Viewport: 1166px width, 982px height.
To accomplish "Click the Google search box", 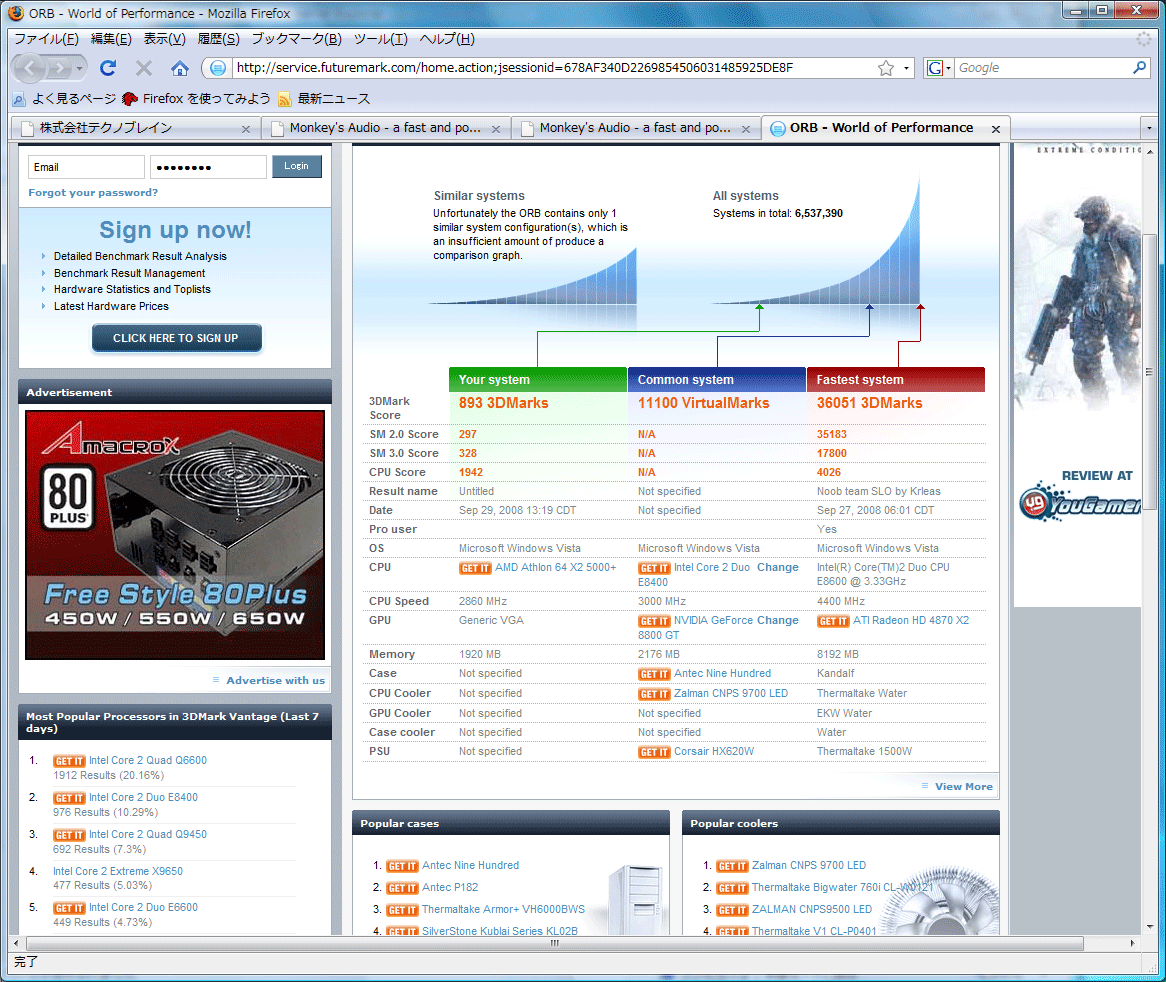I will [1043, 68].
